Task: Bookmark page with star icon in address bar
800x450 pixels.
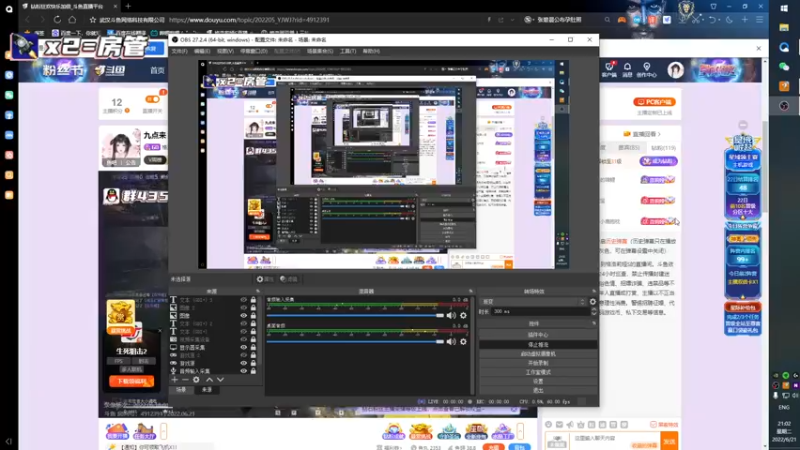Action: pyautogui.click(x=92, y=20)
